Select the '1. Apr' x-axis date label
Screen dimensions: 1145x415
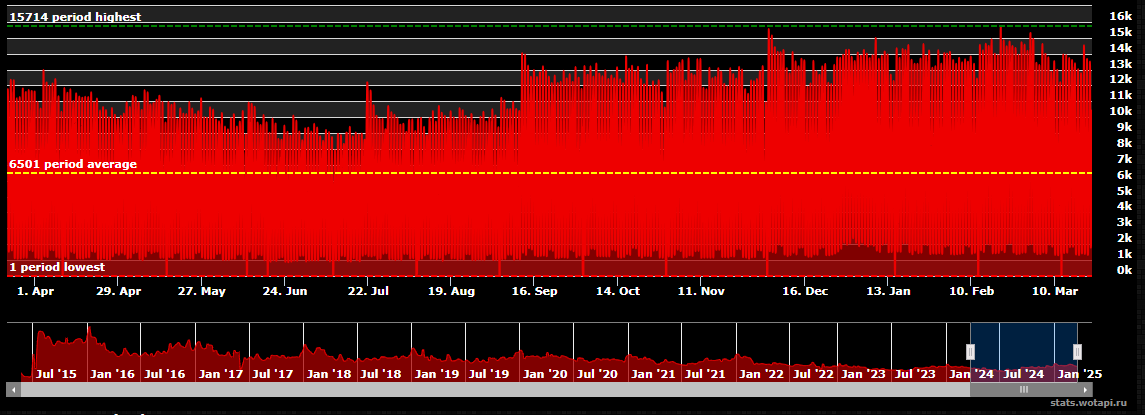click(36, 292)
